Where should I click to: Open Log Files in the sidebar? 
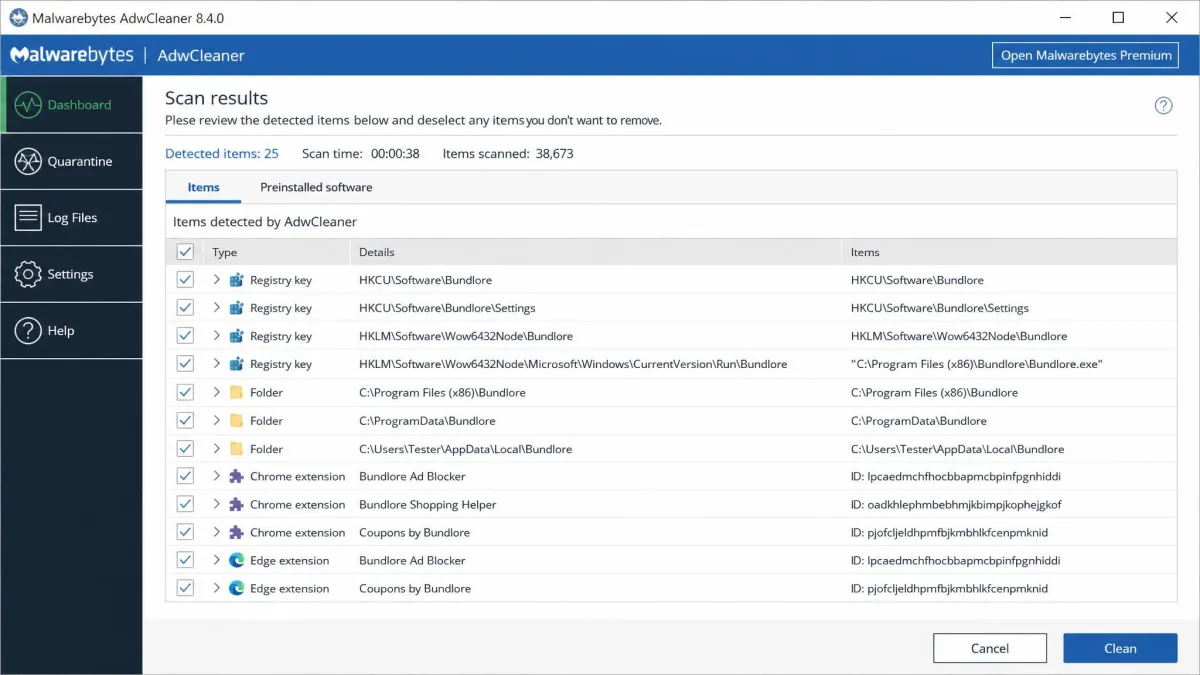[x=72, y=218]
